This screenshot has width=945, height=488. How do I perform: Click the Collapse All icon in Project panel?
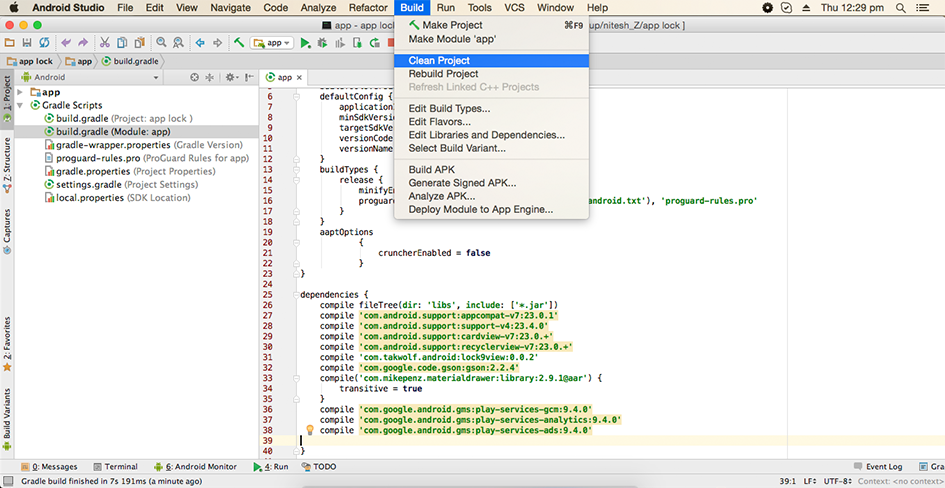[x=210, y=77]
